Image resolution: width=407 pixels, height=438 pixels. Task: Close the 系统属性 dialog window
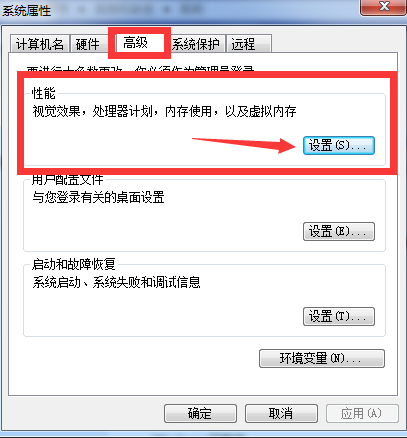pyautogui.click(x=383, y=7)
